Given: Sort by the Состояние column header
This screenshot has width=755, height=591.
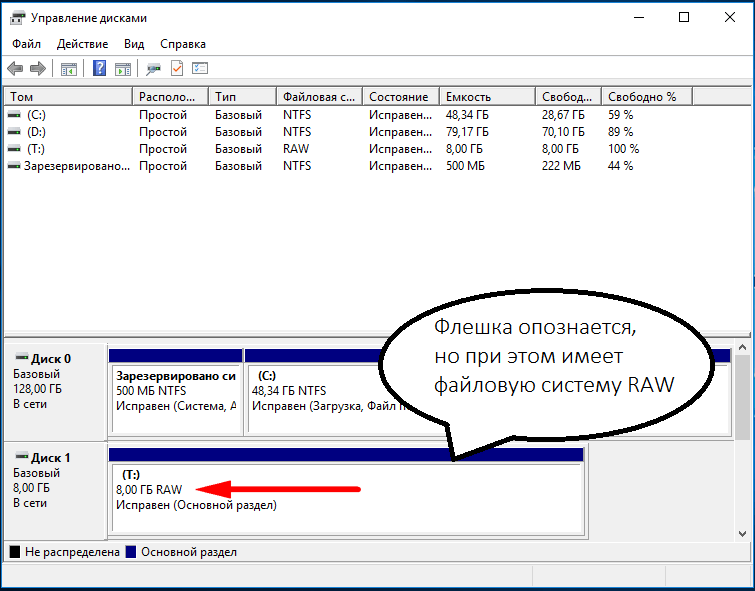Looking at the screenshot, I should coord(401,97).
